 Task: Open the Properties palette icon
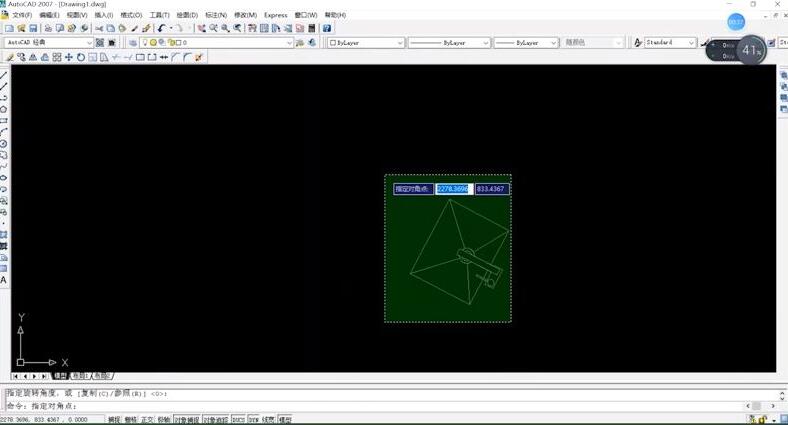click(252, 29)
